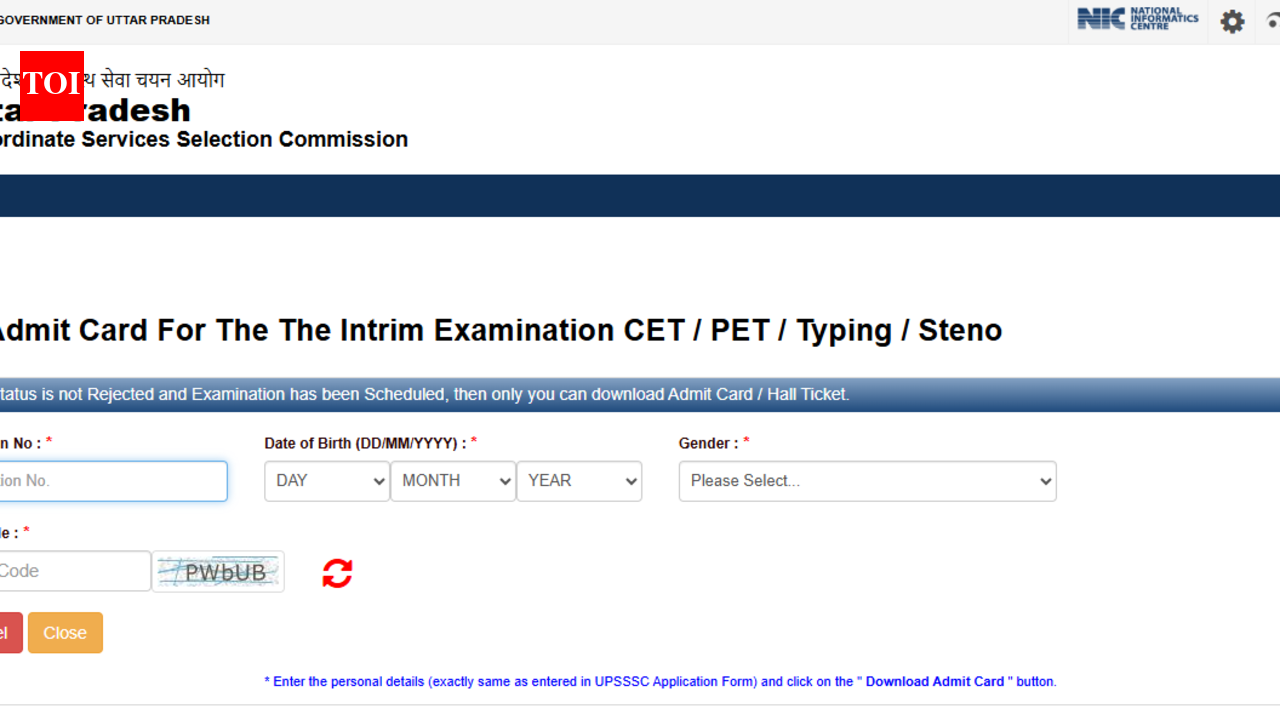
Task: Click the refresh captcha icon
Action: pos(337,572)
